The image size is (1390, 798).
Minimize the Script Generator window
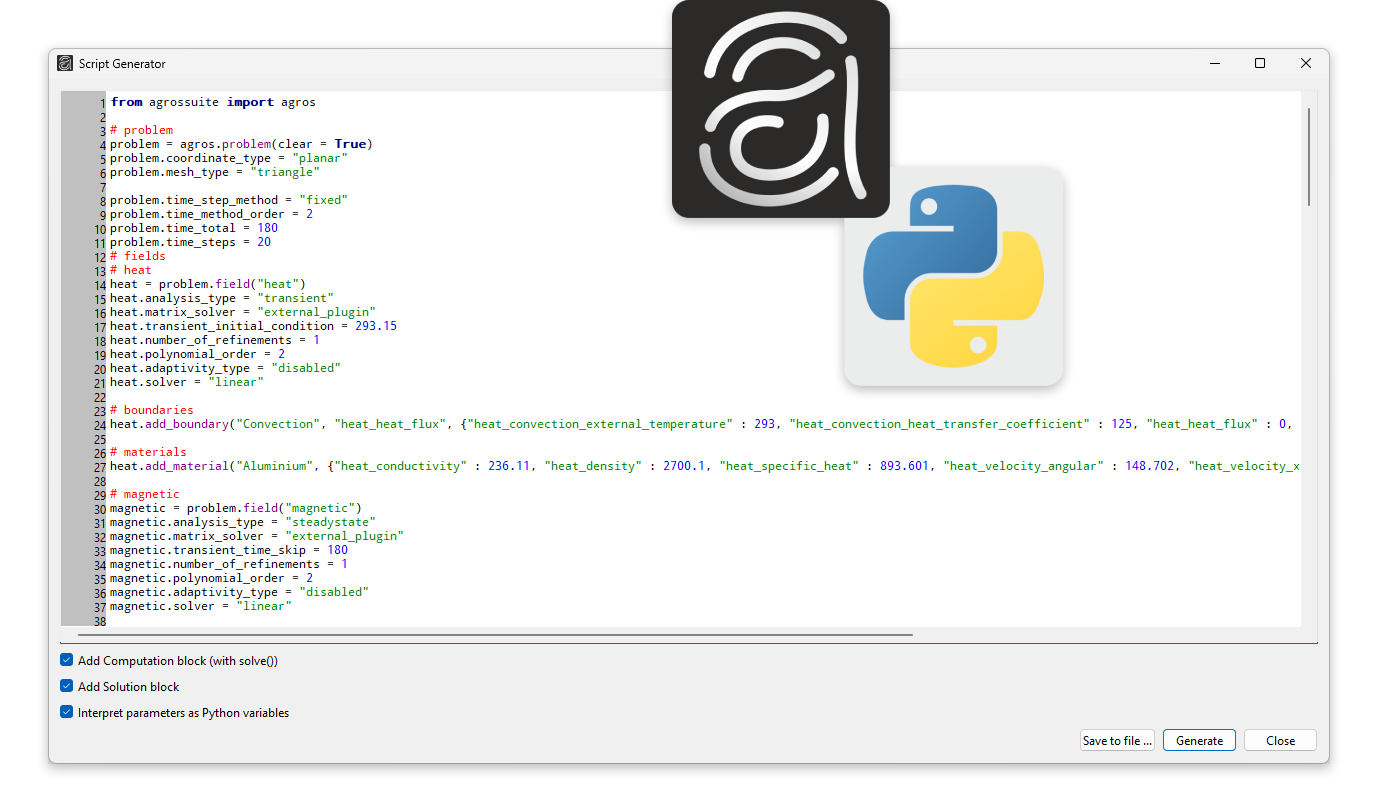(x=1215, y=63)
